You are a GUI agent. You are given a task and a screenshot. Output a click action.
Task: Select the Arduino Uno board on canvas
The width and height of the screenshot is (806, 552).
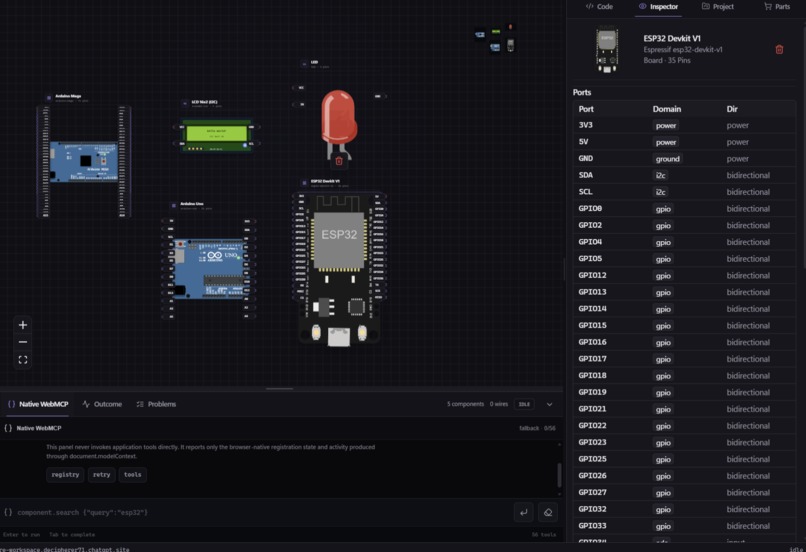click(209, 268)
